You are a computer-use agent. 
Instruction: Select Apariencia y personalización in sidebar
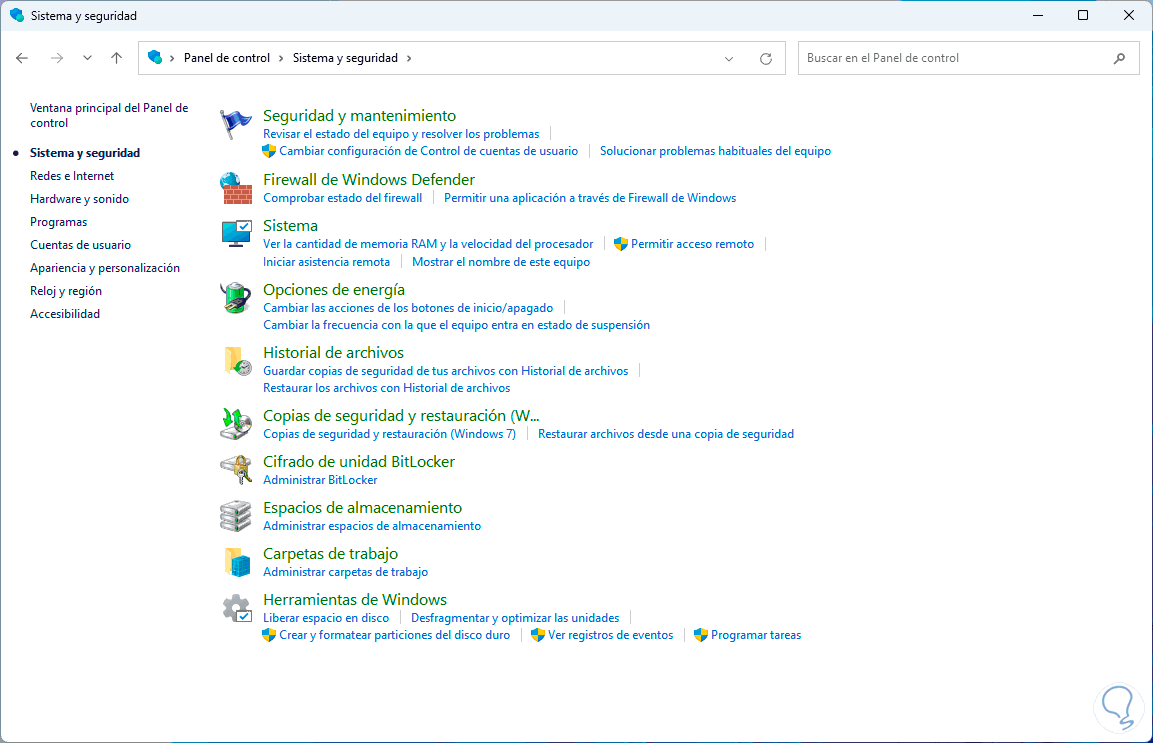click(104, 268)
